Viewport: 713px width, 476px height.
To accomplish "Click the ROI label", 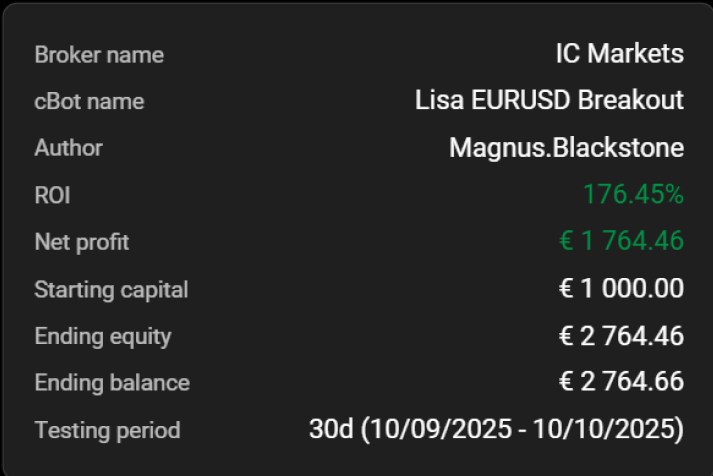I will click(x=52, y=195).
